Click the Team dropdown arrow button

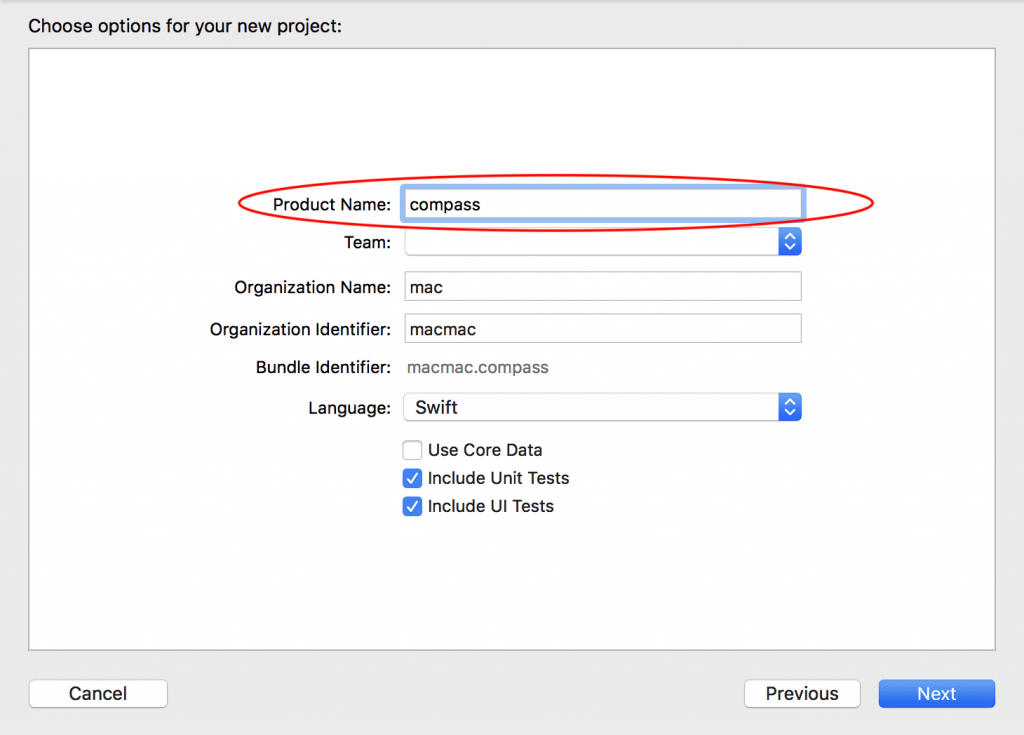click(790, 242)
